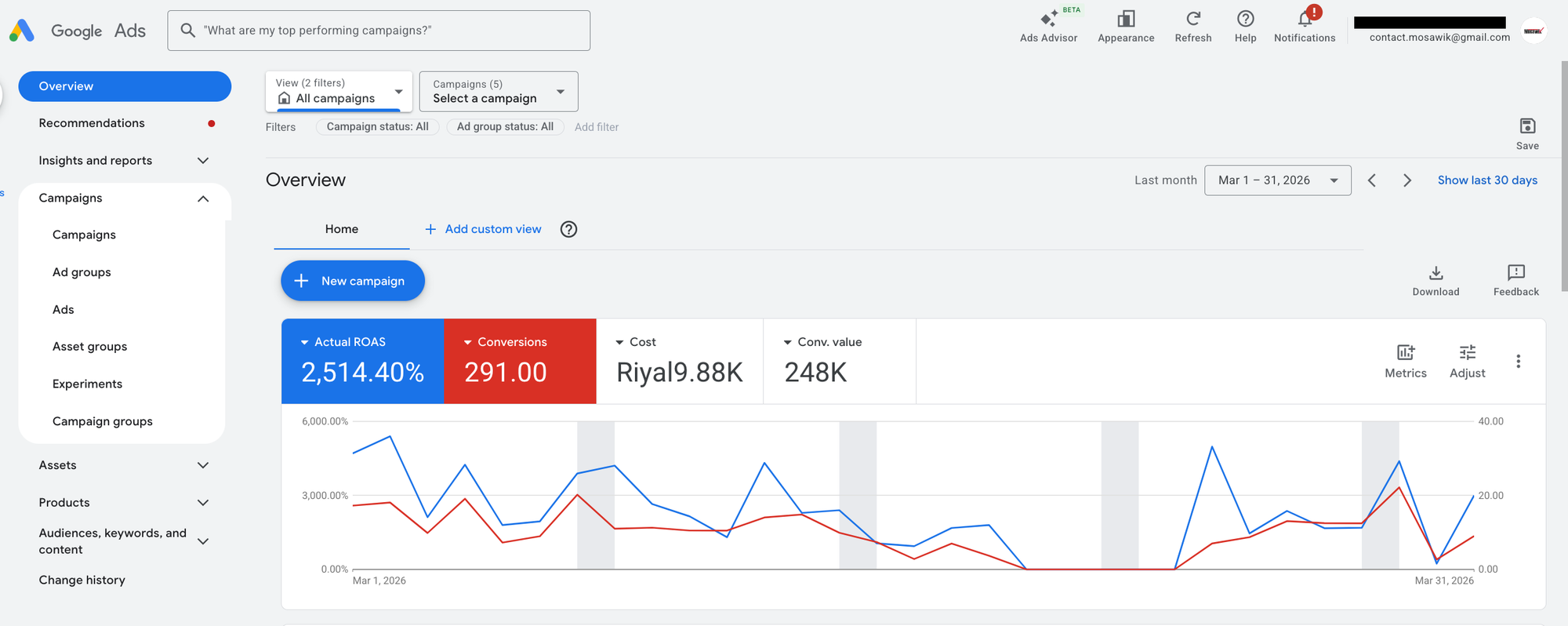
Task: Switch to the Home tab
Action: coord(341,229)
